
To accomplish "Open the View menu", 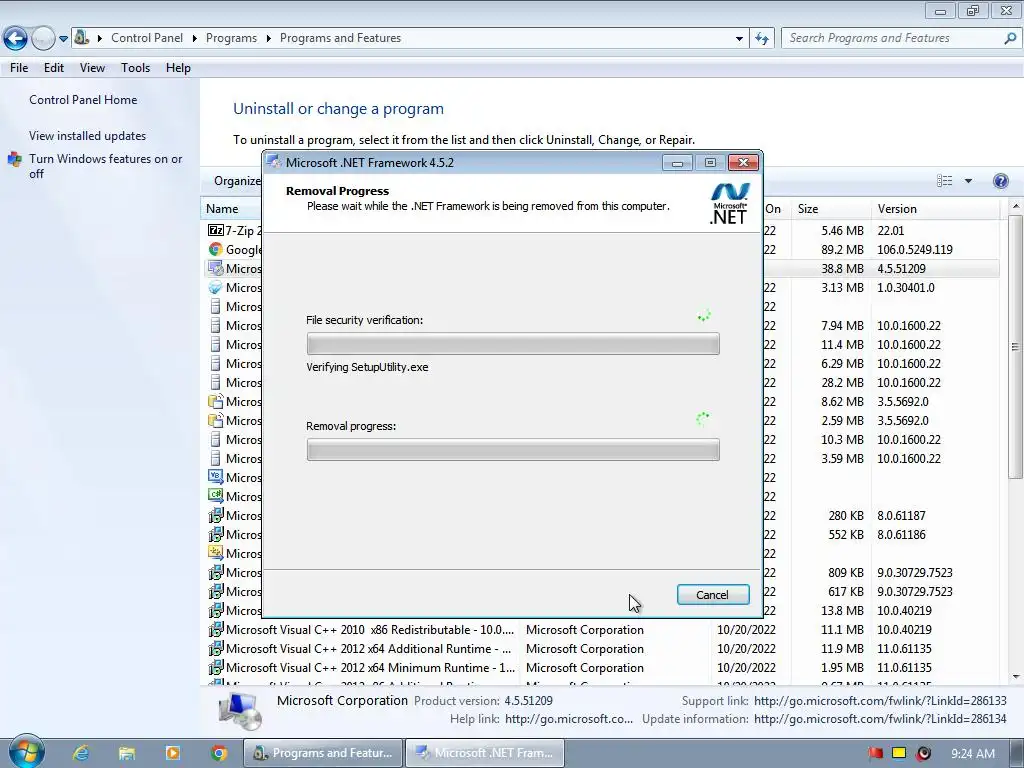I will click(92, 68).
